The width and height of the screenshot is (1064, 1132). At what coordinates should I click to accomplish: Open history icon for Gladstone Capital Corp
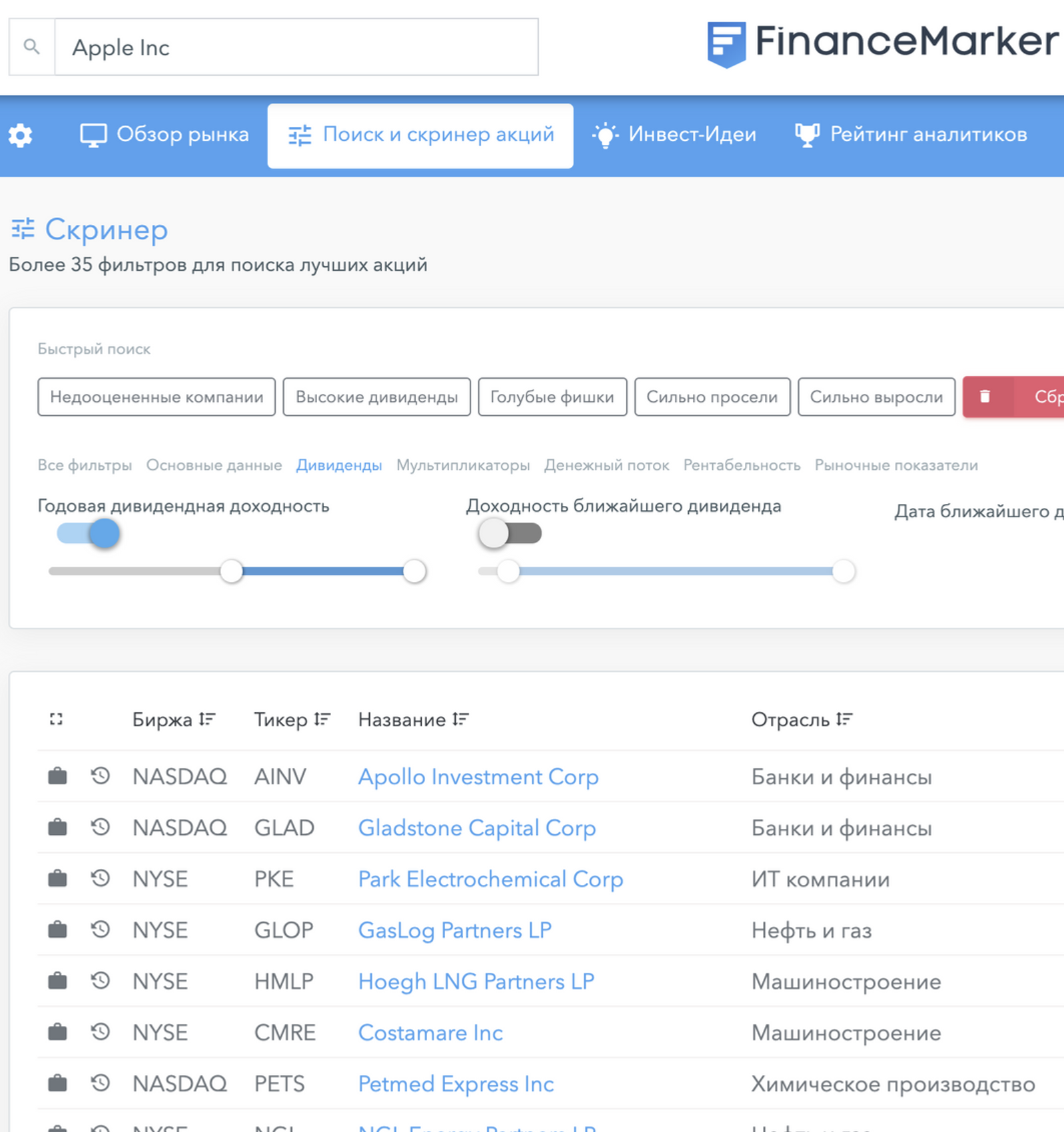100,828
